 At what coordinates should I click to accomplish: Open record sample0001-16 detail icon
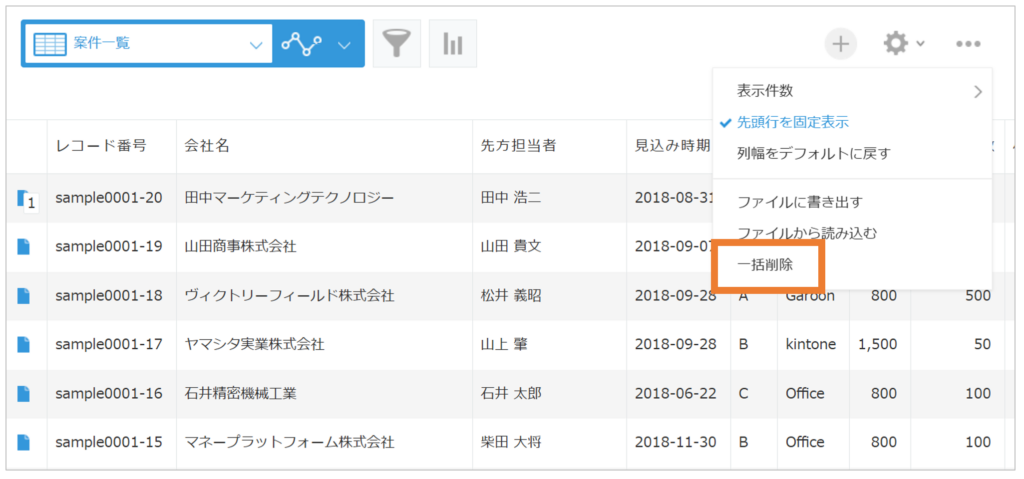pos(24,393)
